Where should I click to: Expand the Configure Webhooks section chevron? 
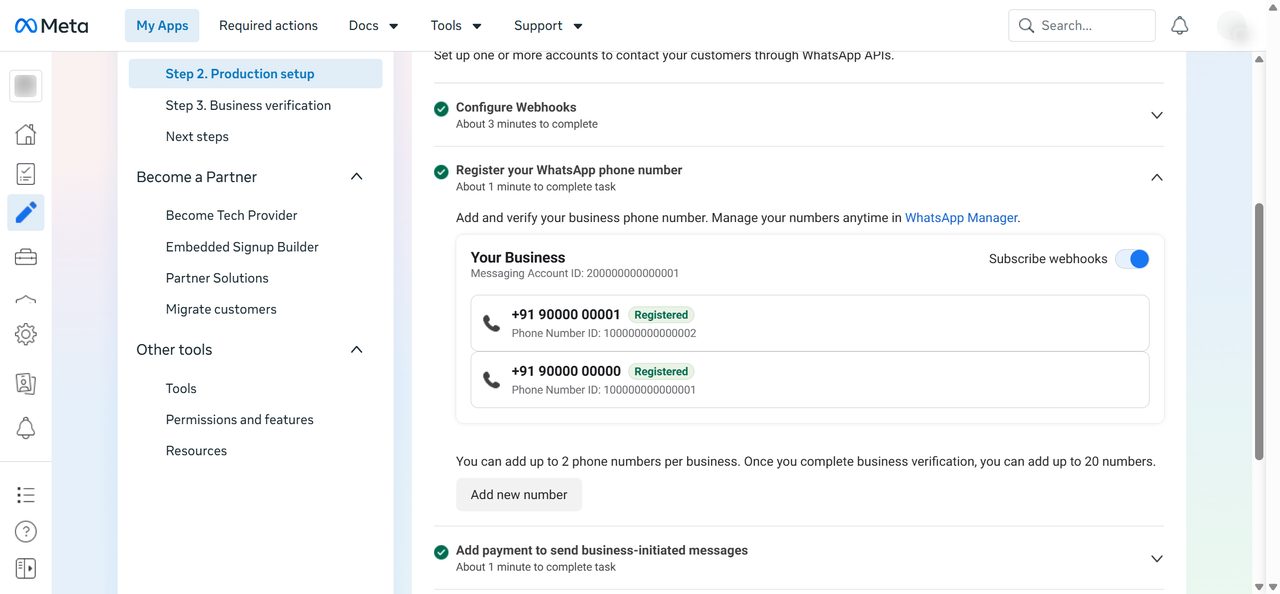[x=1157, y=115]
